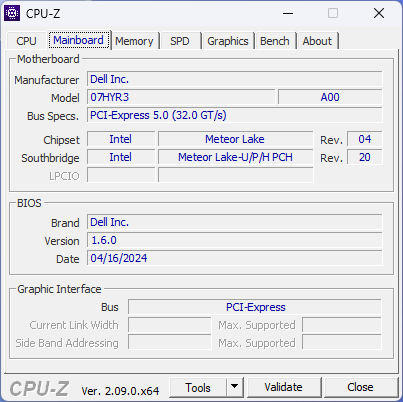Click the Manufacturer field showing Dell Inc.
The height and width of the screenshot is (402, 403).
pos(235,79)
